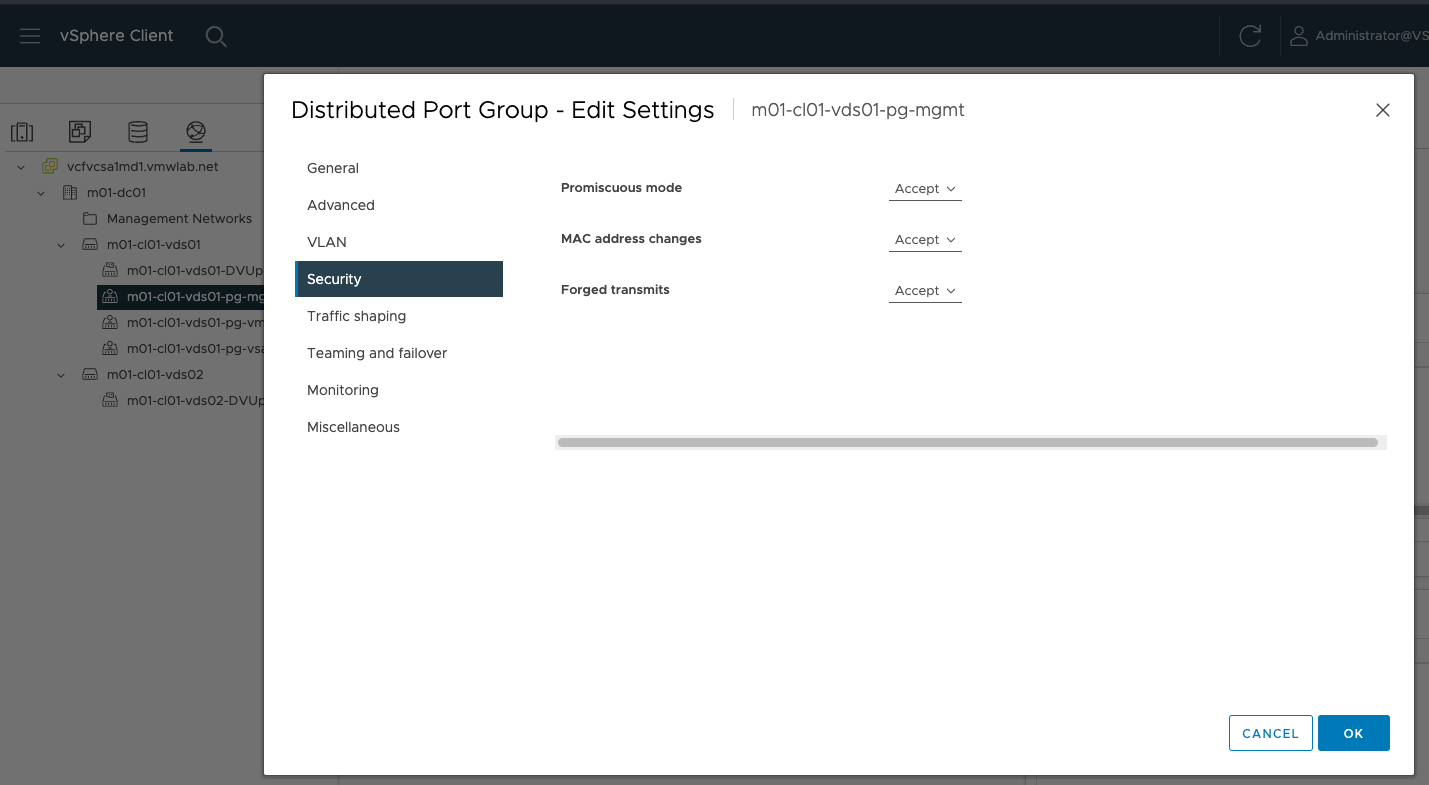Open the Forged transmits dropdown

coord(925,291)
